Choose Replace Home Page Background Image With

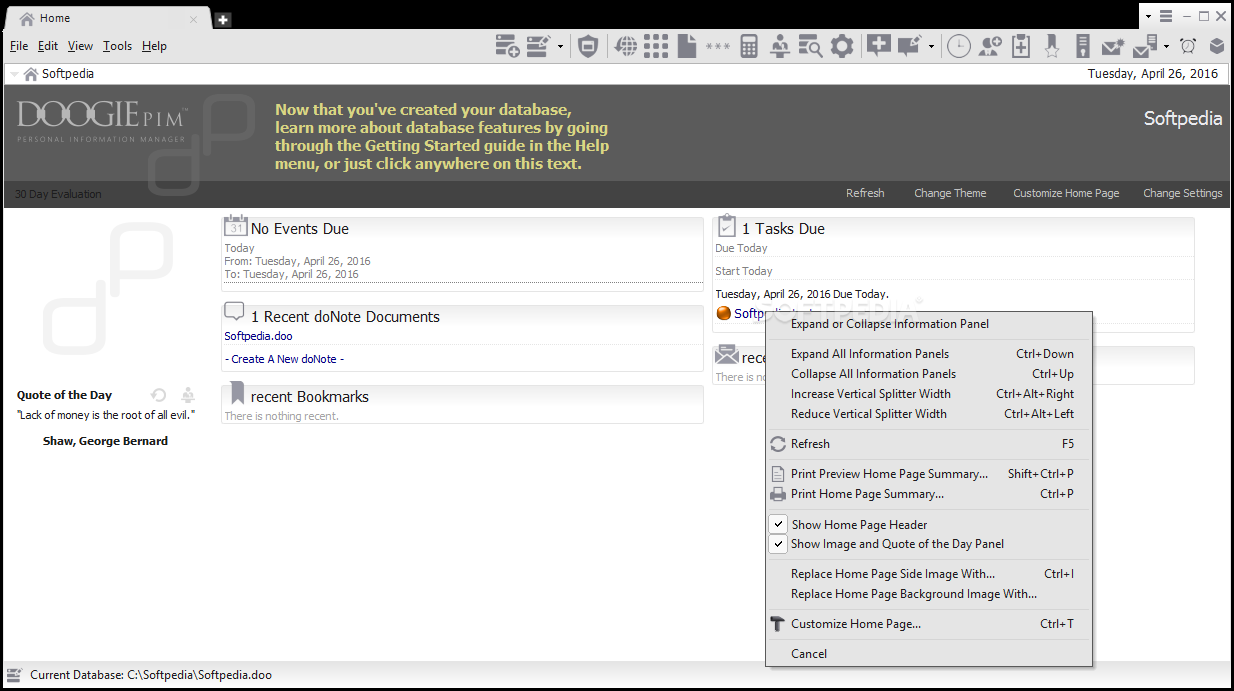click(928, 593)
